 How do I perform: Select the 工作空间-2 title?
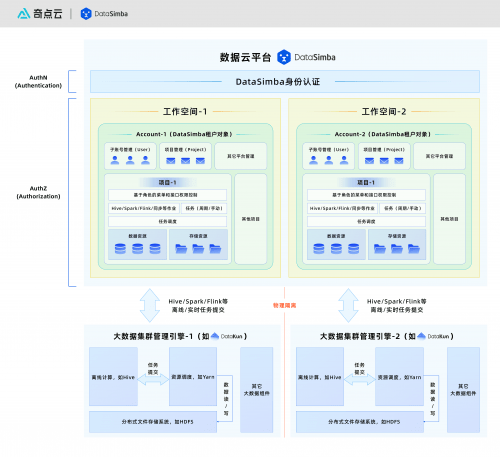[384, 111]
